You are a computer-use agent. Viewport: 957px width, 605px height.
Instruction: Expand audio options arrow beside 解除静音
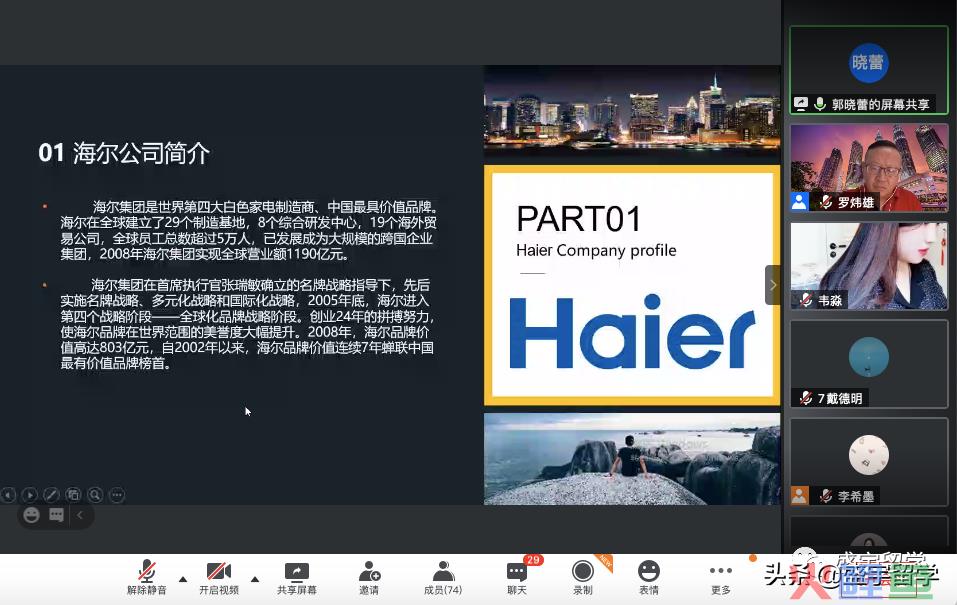coord(182,579)
